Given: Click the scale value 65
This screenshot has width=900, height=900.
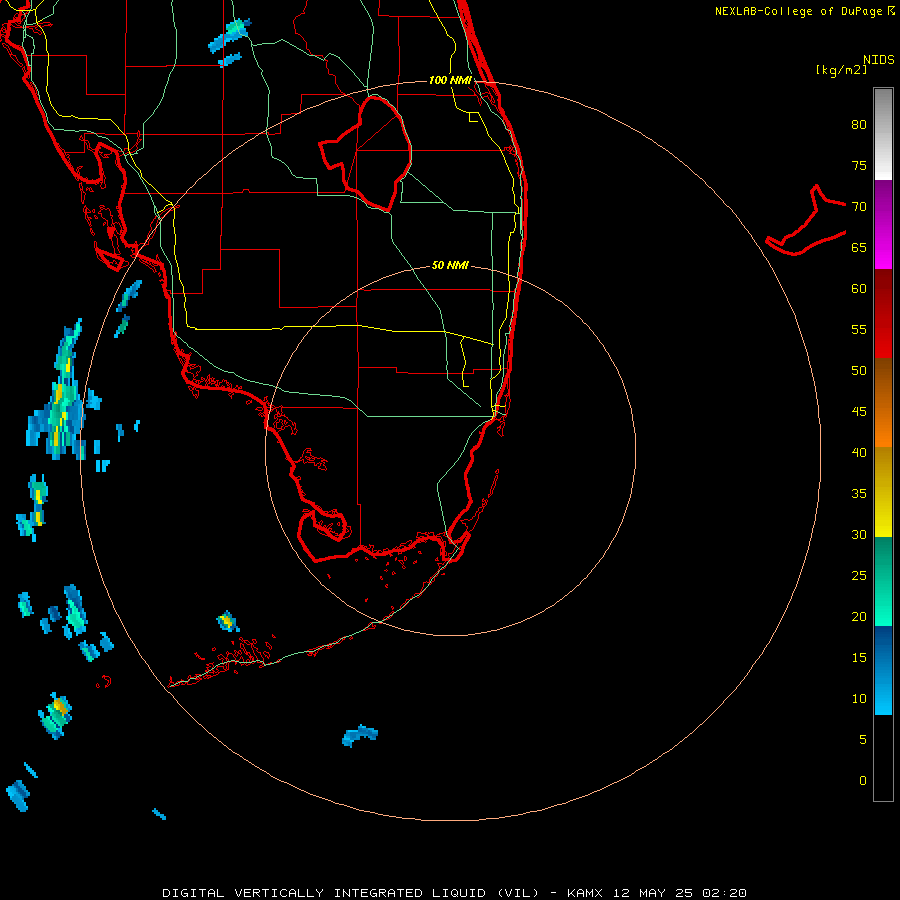Looking at the screenshot, I should pyautogui.click(x=859, y=247).
